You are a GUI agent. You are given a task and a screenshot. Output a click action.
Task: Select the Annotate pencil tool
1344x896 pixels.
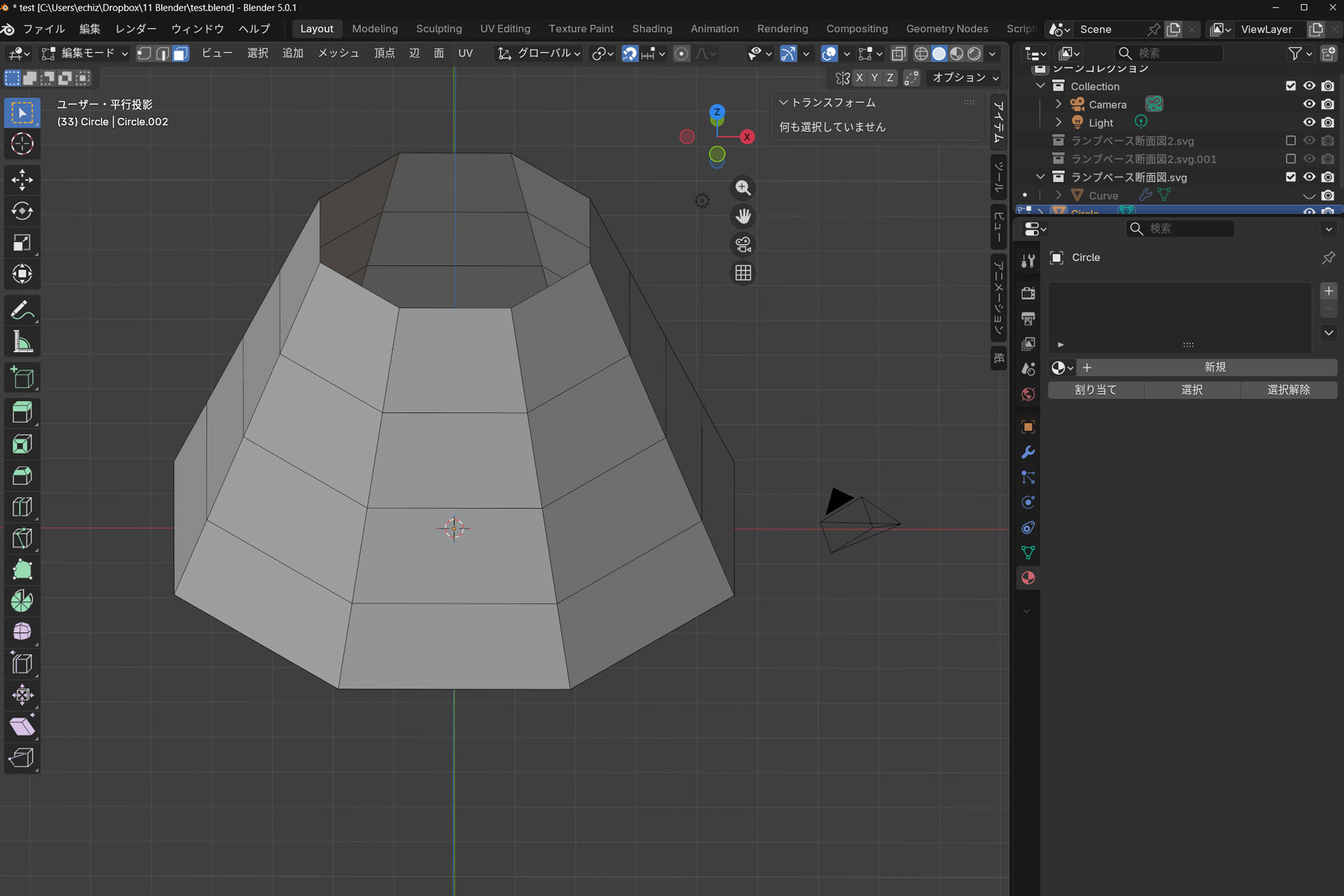coord(22,310)
